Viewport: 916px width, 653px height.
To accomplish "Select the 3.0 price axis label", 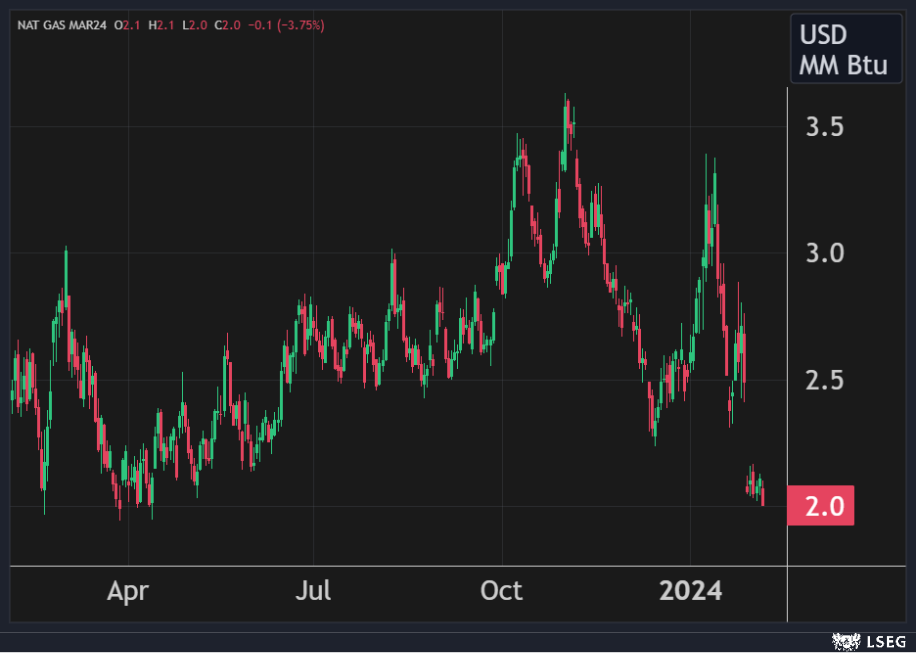I will [x=825, y=253].
